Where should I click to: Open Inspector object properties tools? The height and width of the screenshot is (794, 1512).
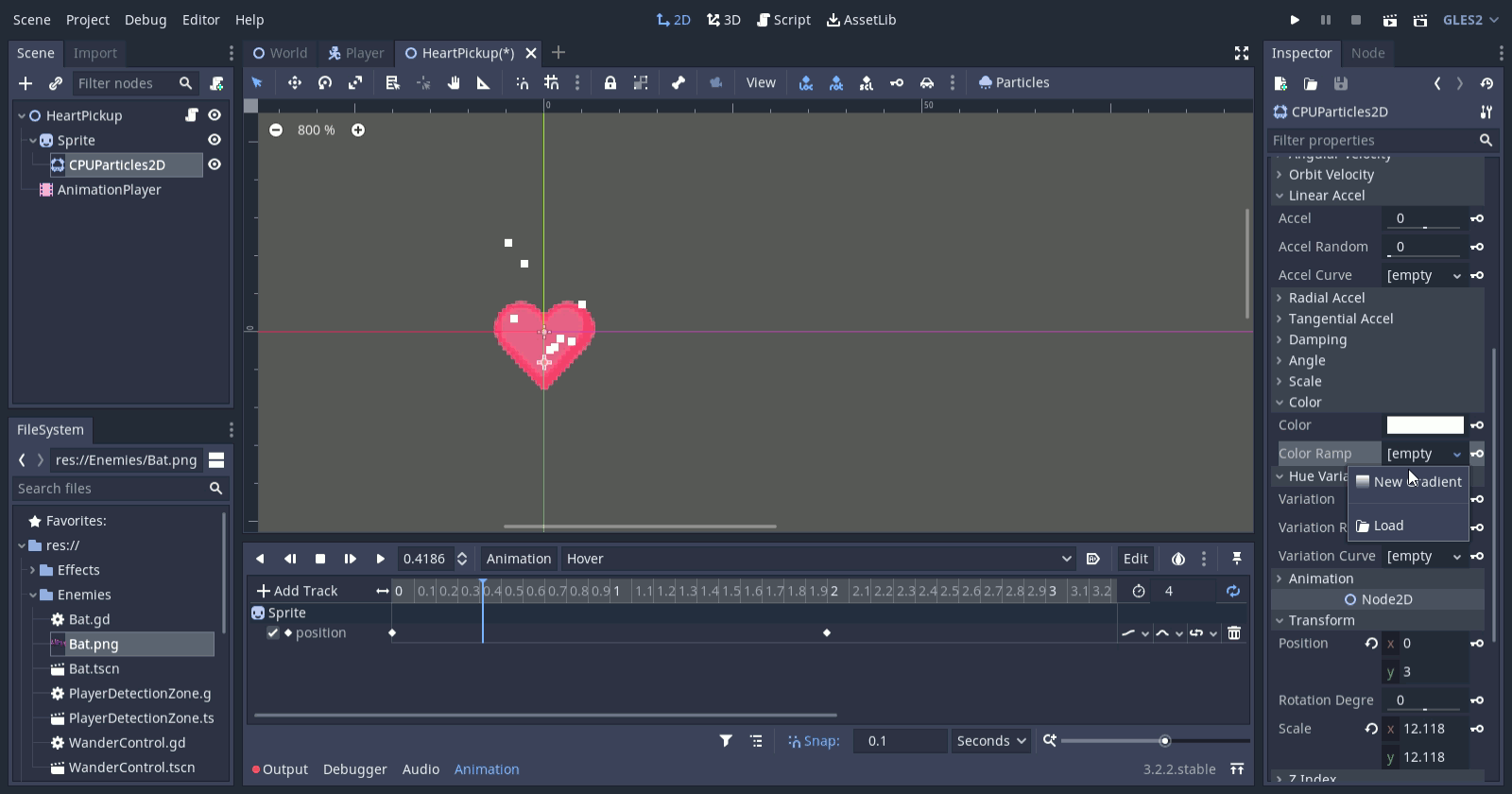1486,112
